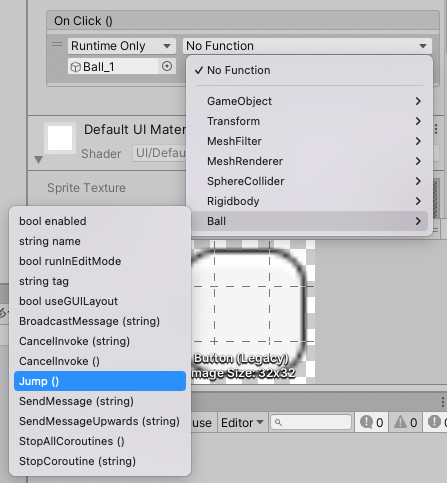Collapse the Default UI Material foldout
The width and height of the screenshot is (447, 483).
click(39, 160)
